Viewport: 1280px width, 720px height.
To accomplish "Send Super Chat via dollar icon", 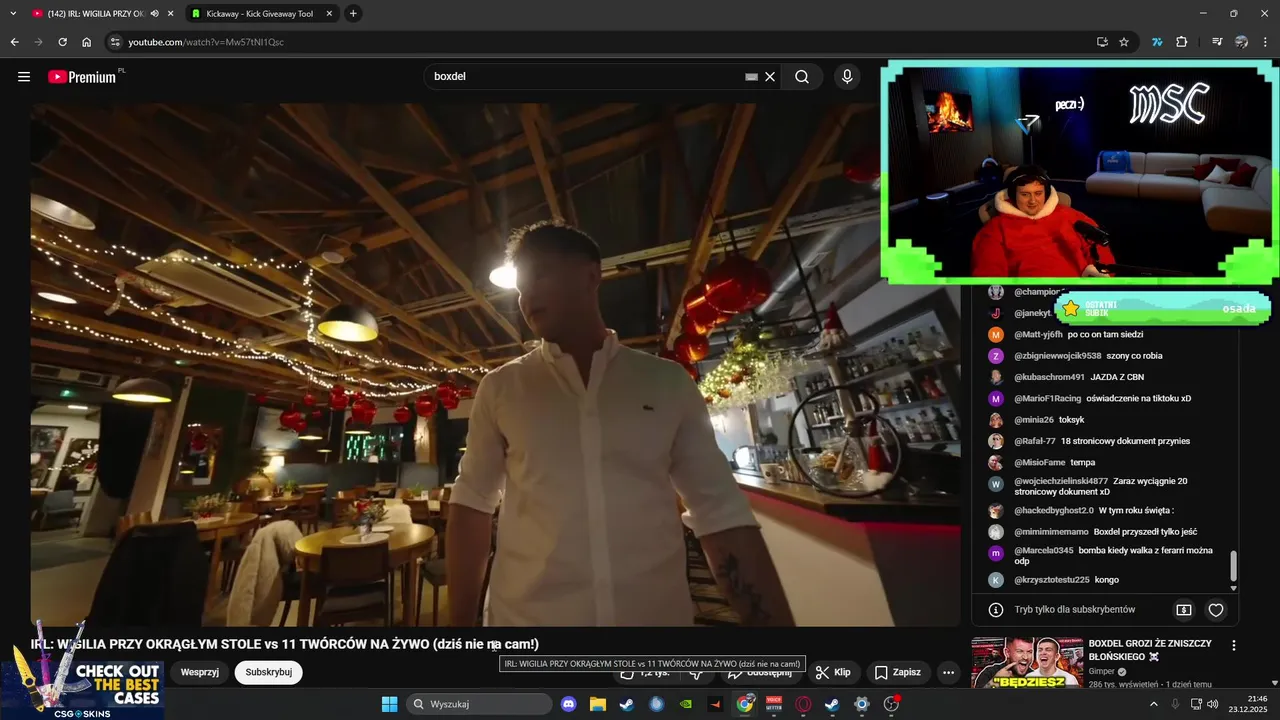I will tap(1184, 609).
